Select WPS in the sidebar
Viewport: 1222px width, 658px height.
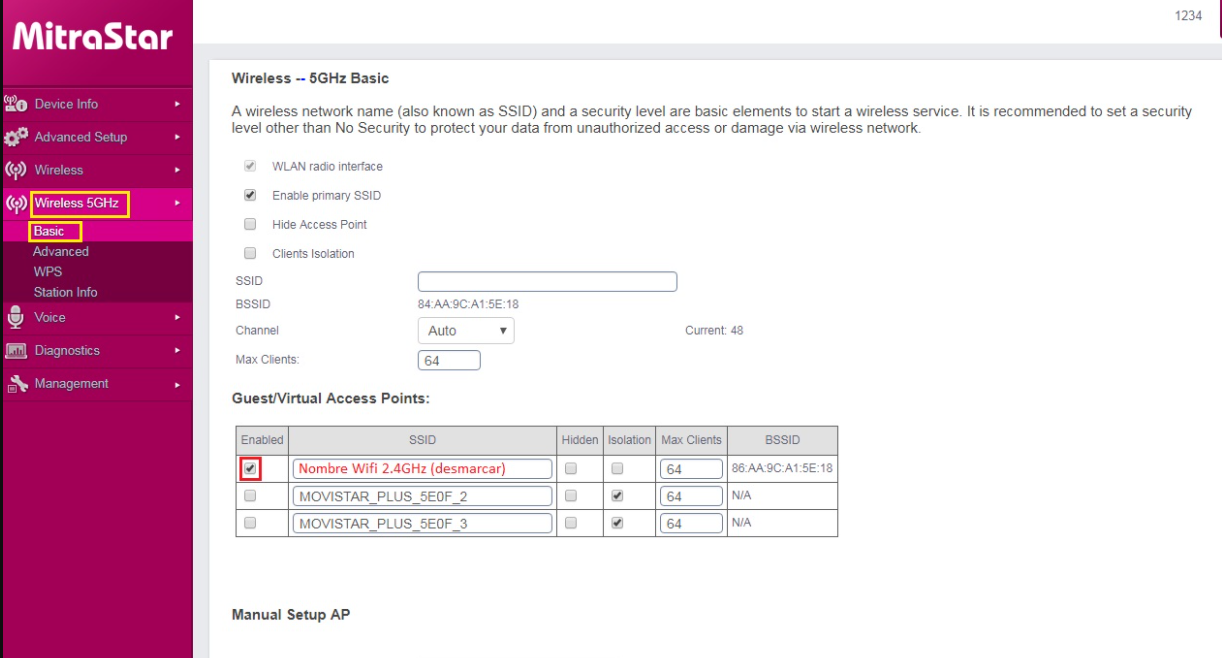click(47, 272)
